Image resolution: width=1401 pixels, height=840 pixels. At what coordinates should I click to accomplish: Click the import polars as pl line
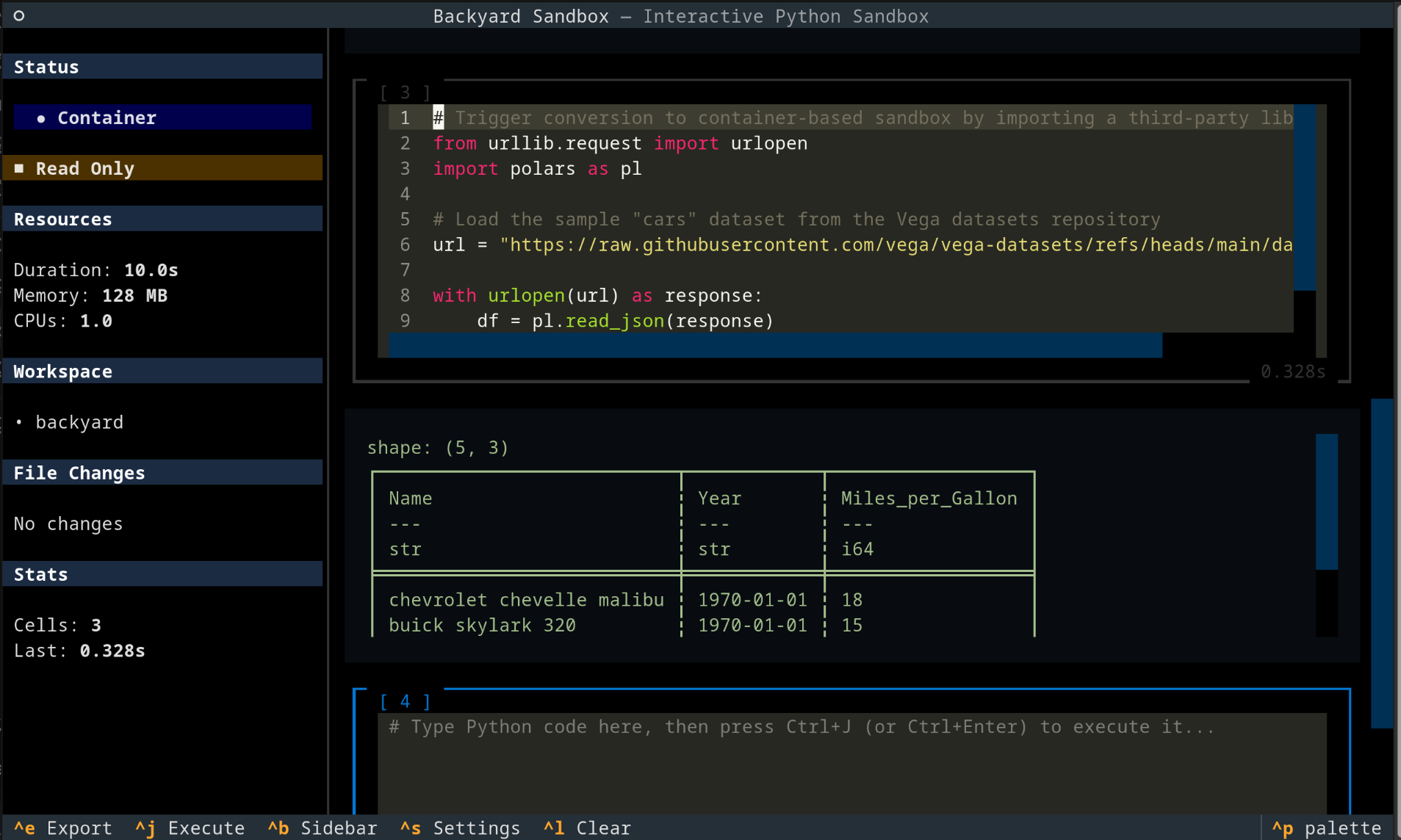click(x=537, y=168)
